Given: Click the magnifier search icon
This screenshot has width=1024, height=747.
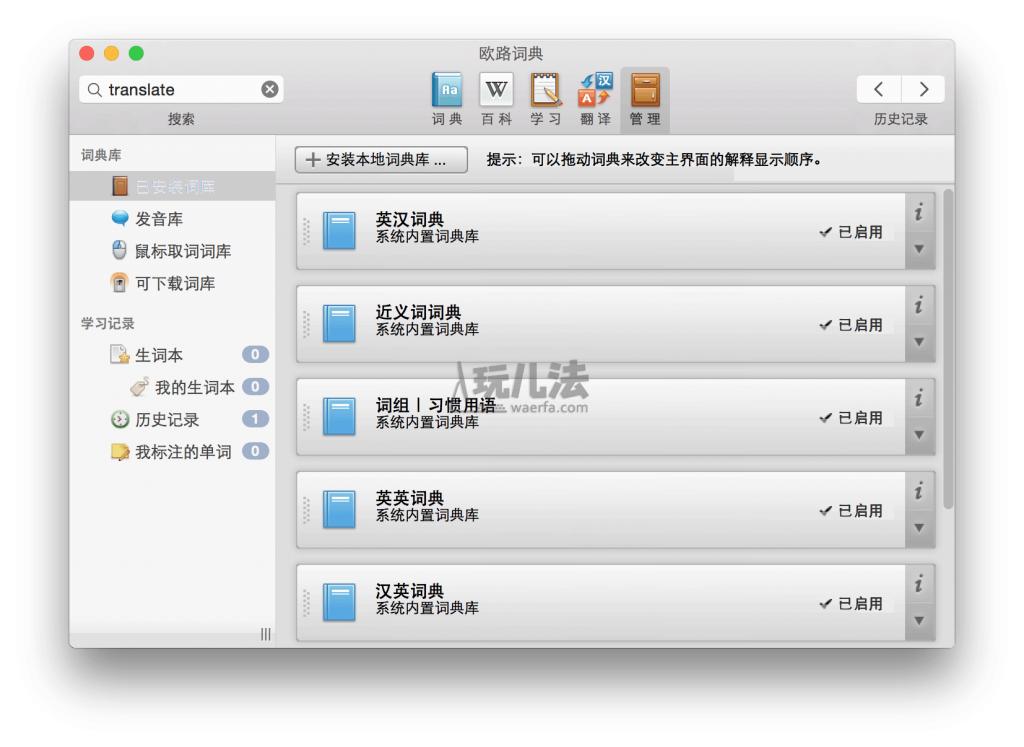Looking at the screenshot, I should 95,89.
